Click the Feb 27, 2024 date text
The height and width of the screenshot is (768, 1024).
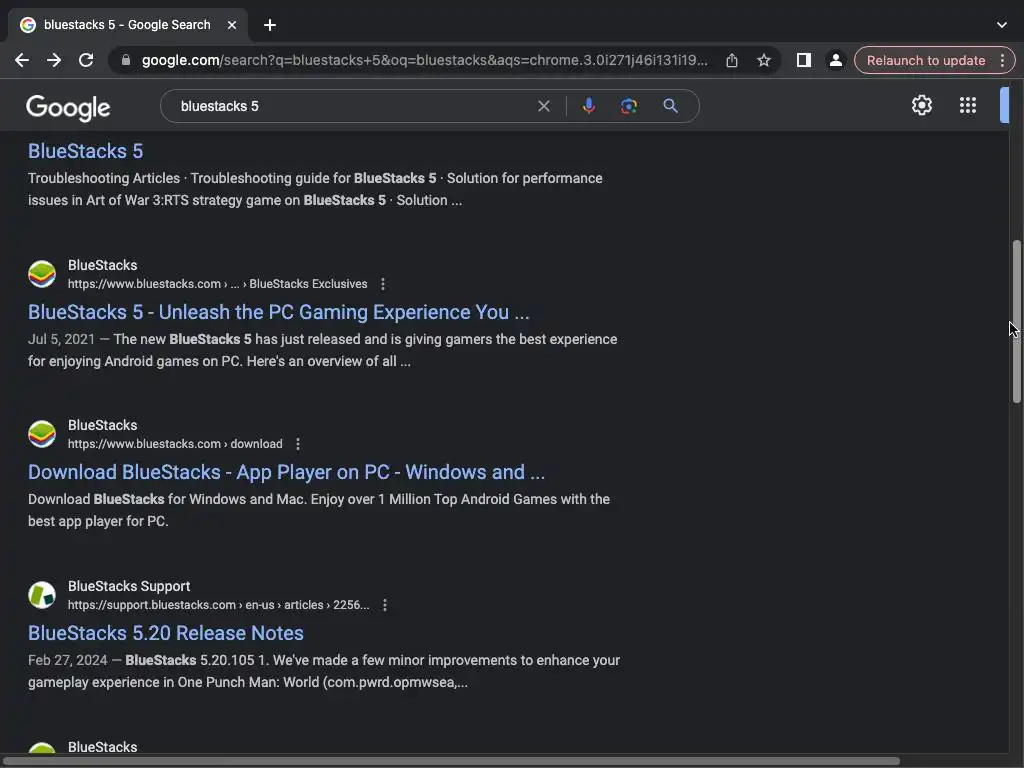point(67,660)
